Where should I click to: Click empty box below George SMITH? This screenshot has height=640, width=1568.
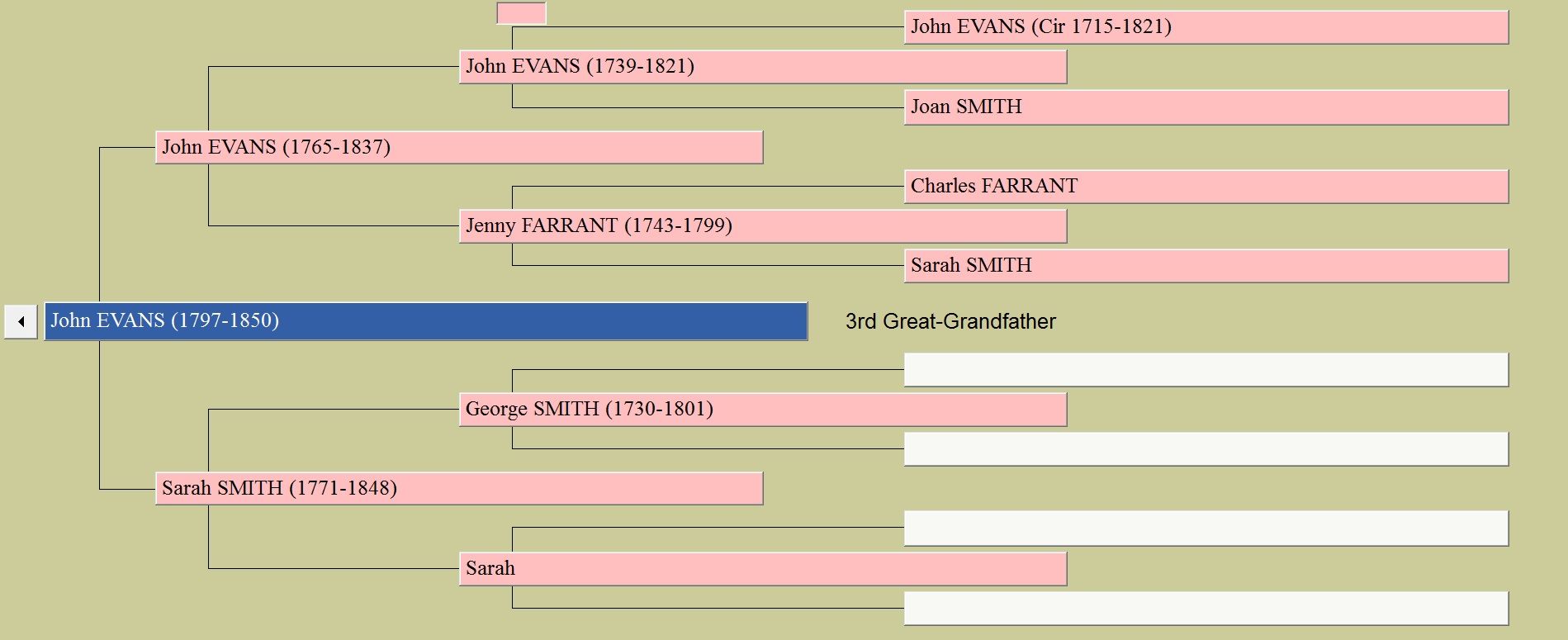click(1206, 449)
